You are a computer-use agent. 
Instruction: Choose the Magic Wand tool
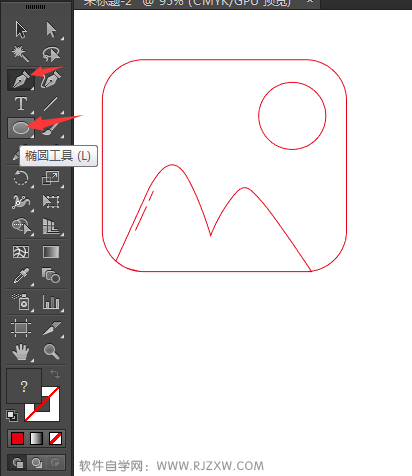point(21,54)
